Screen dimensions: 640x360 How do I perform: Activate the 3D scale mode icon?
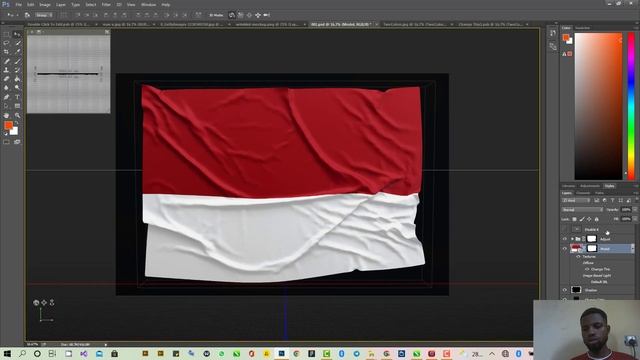(267, 15)
